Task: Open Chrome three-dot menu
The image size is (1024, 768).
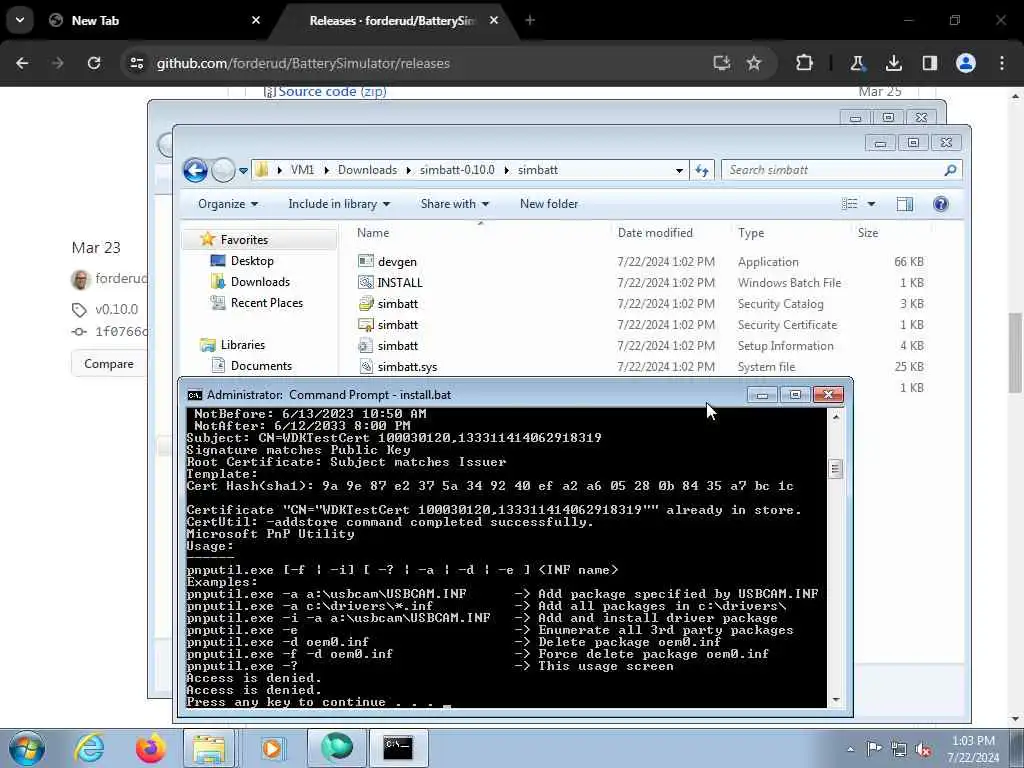Action: click(1002, 63)
